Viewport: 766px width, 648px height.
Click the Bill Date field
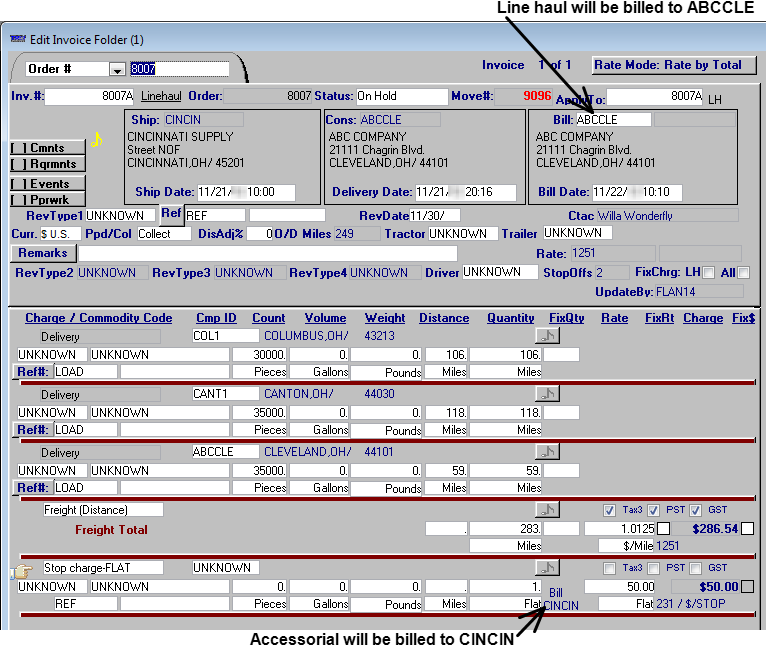(x=637, y=192)
